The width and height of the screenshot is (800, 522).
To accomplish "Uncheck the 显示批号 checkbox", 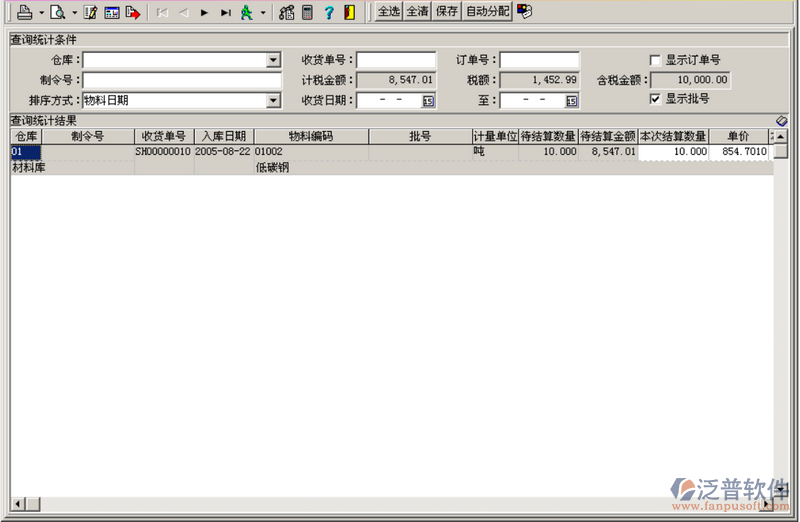I will click(655, 99).
